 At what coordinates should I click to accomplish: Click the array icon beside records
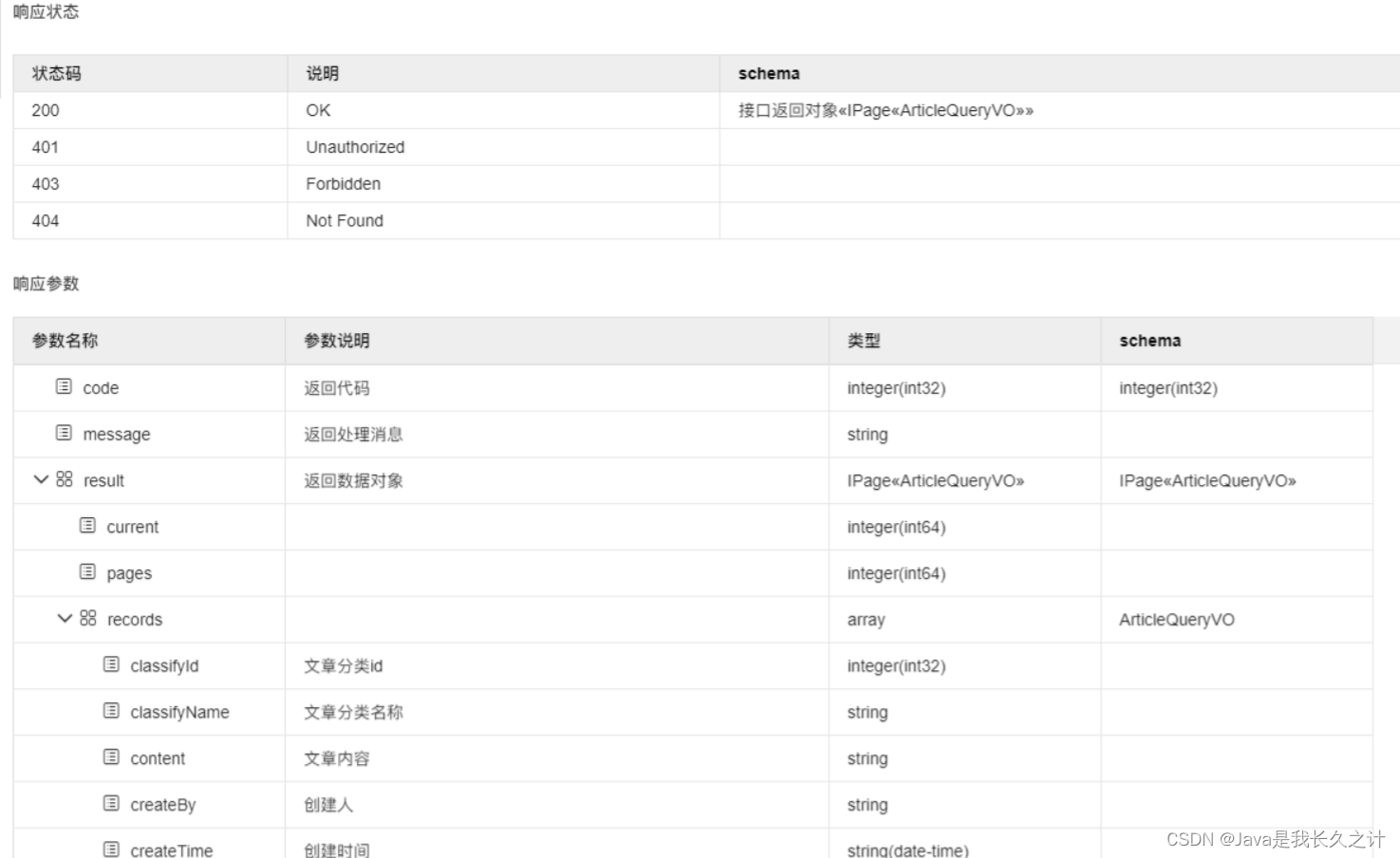pos(88,618)
